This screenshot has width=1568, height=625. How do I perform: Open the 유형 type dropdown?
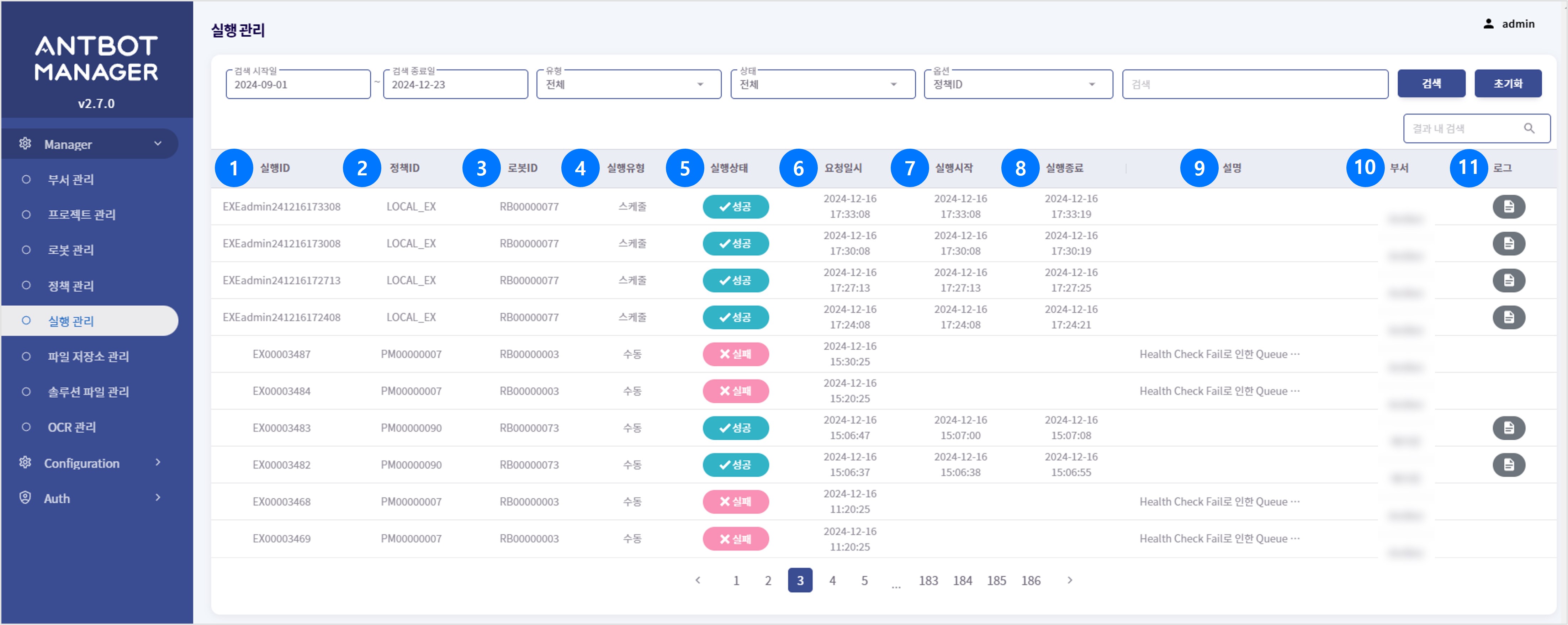pyautogui.click(x=701, y=84)
